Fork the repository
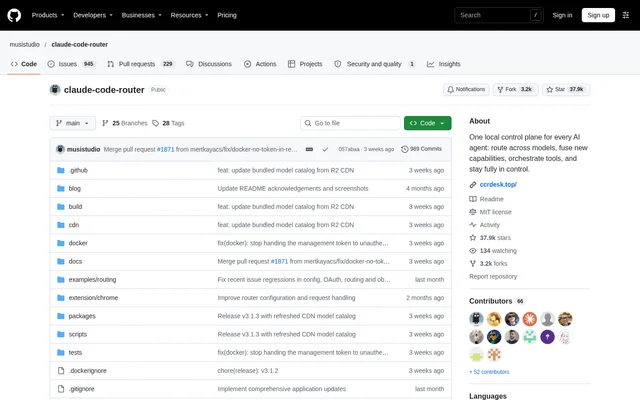The width and height of the screenshot is (640, 400). pyautogui.click(x=516, y=89)
